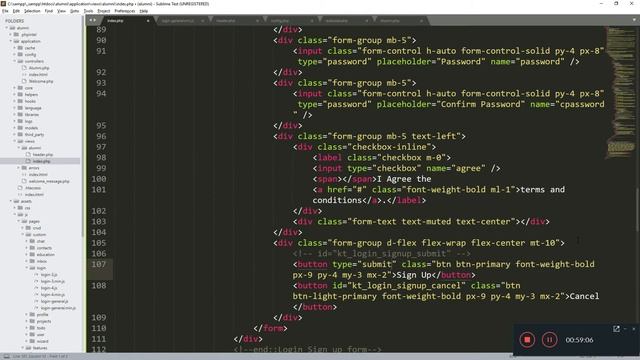Image resolution: width=640 pixels, height=360 pixels.
Task: Collapse the views folder arrow
Action: [x=15, y=141]
